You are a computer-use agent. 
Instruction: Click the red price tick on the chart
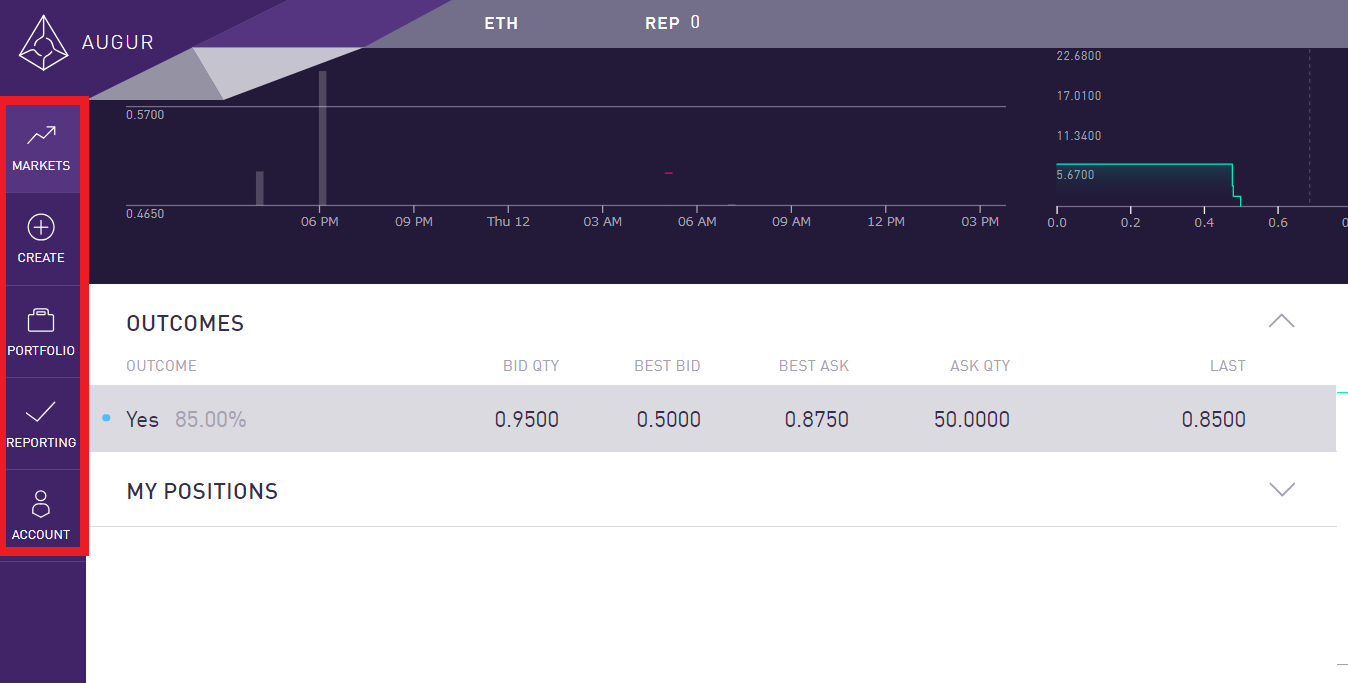point(669,173)
